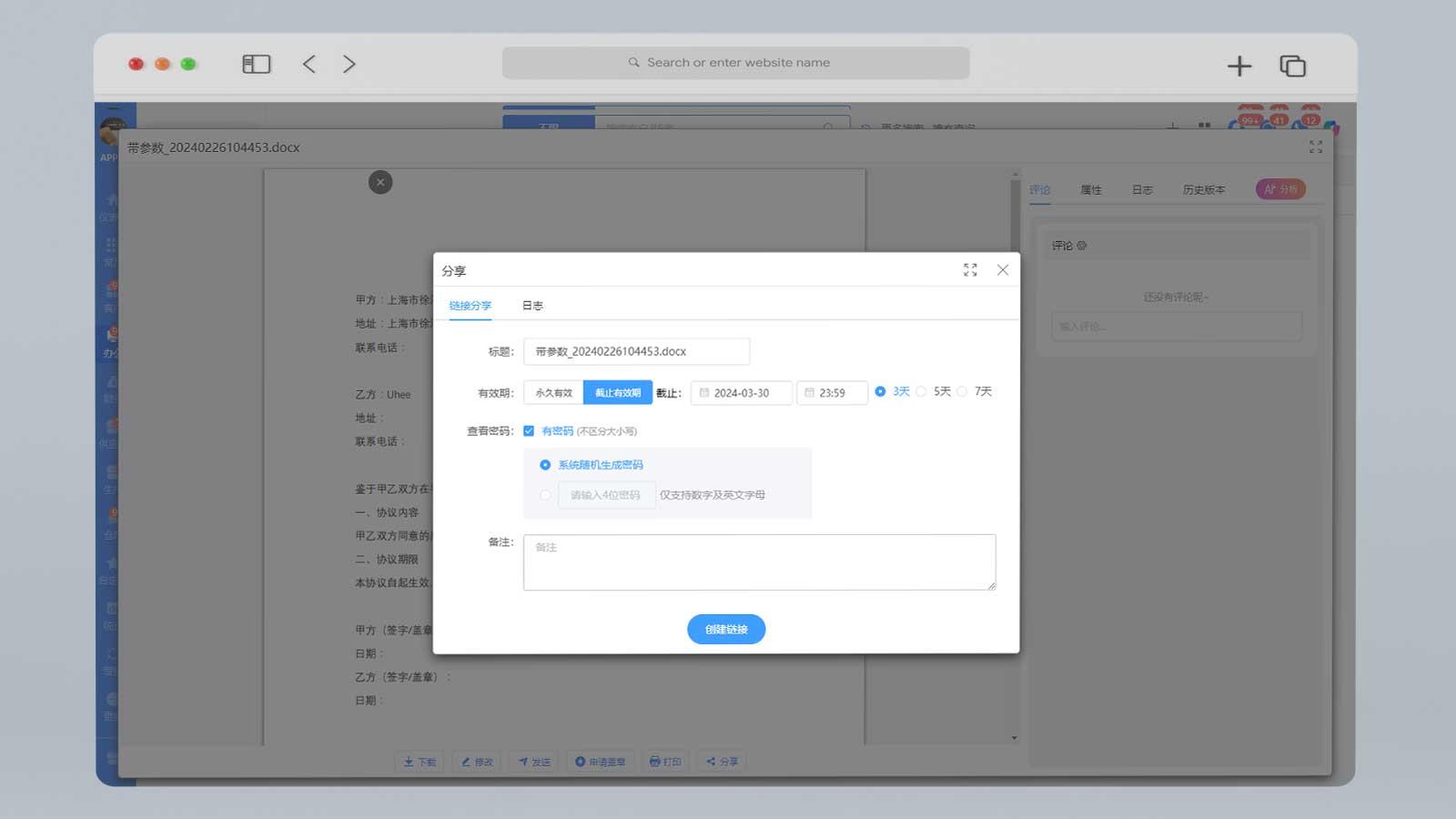Open a new browser tab with plus

pos(1239,66)
